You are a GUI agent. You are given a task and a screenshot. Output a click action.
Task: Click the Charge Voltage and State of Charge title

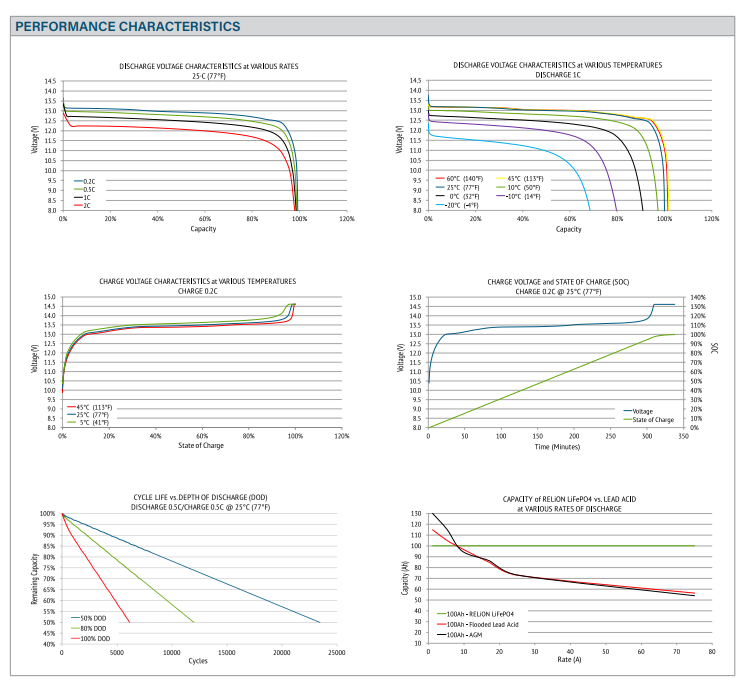pyautogui.click(x=558, y=282)
